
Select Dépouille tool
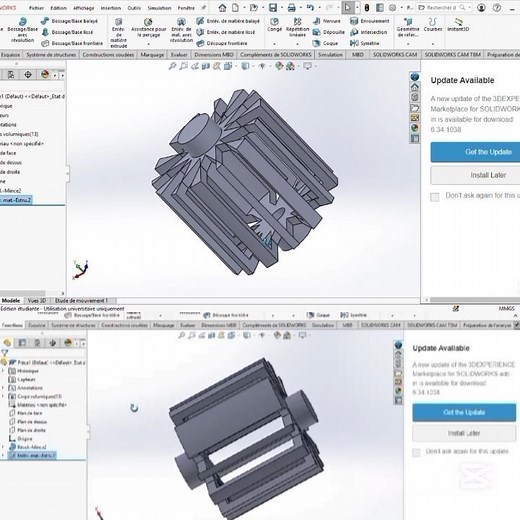[x=329, y=32]
